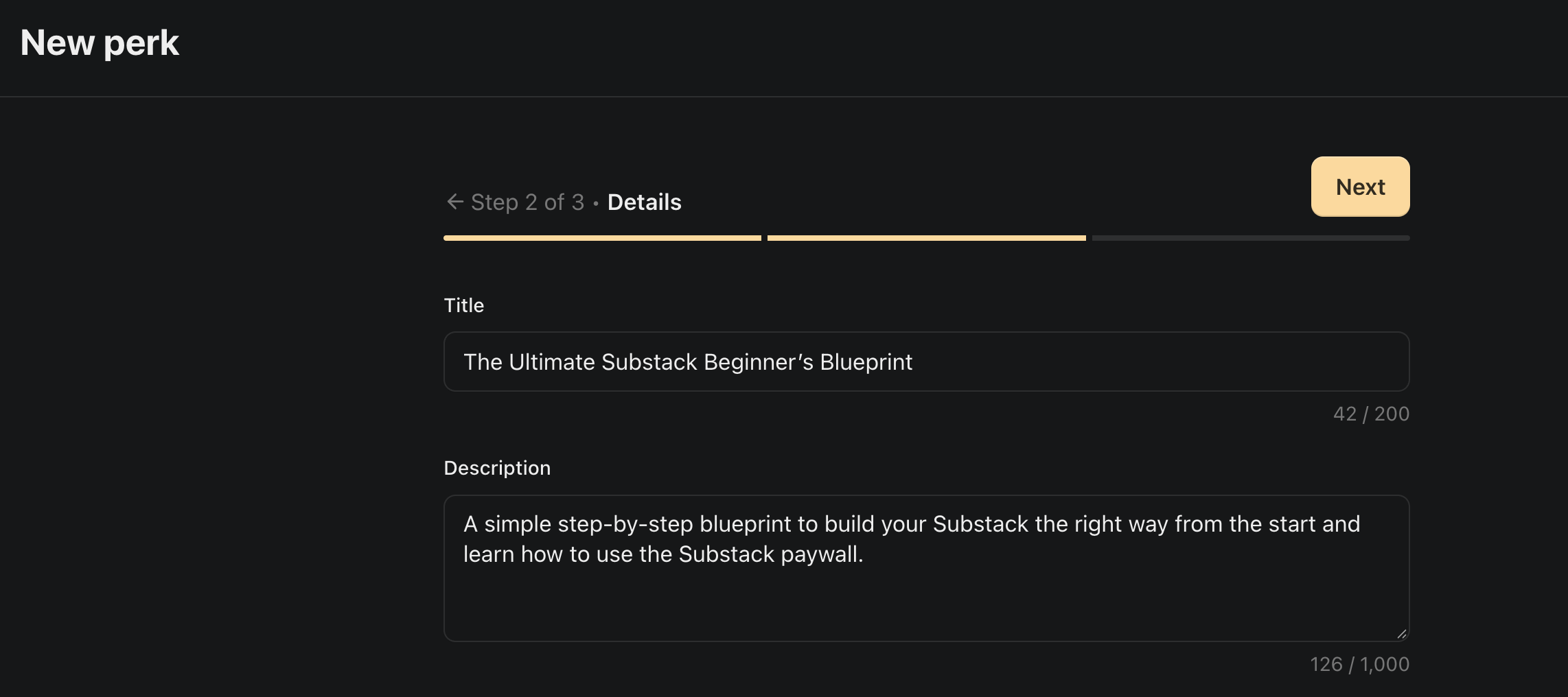Click the 'Details' step heading
This screenshot has width=1568, height=697.
click(644, 202)
